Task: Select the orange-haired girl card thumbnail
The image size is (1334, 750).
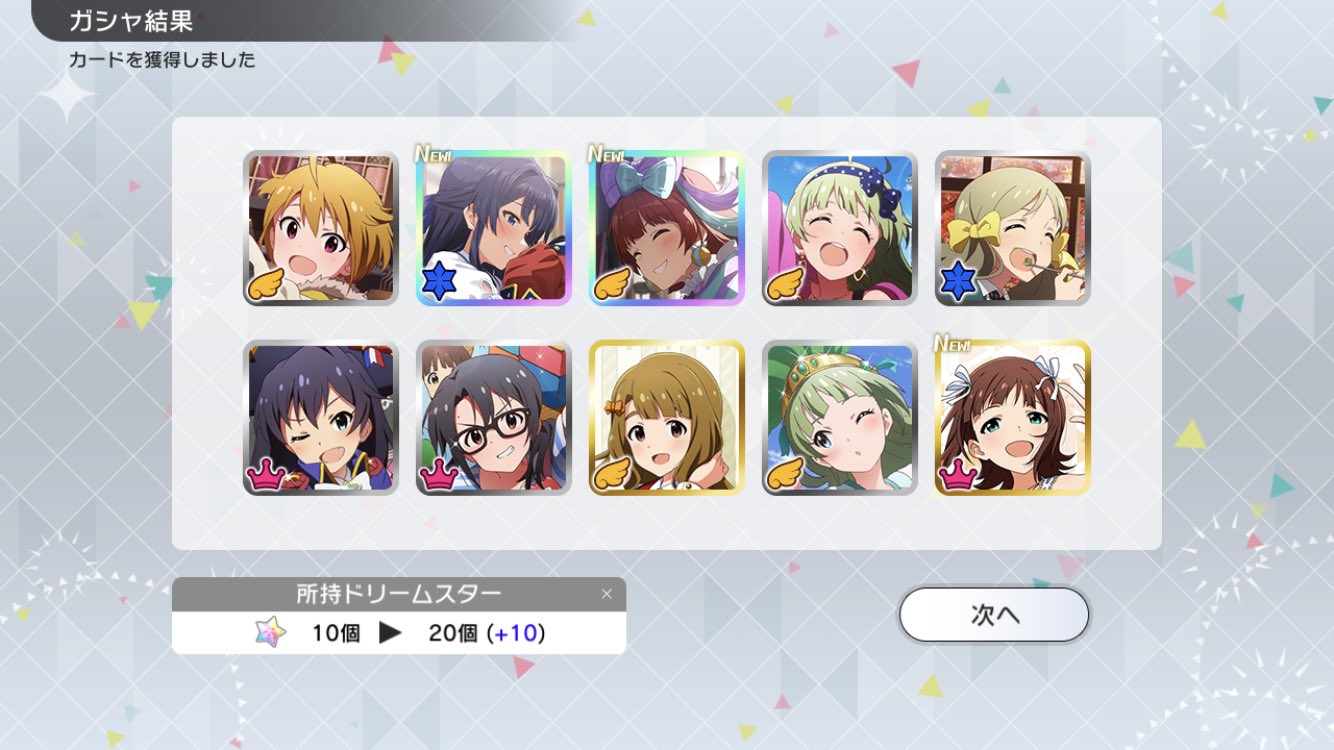Action: coord(321,228)
